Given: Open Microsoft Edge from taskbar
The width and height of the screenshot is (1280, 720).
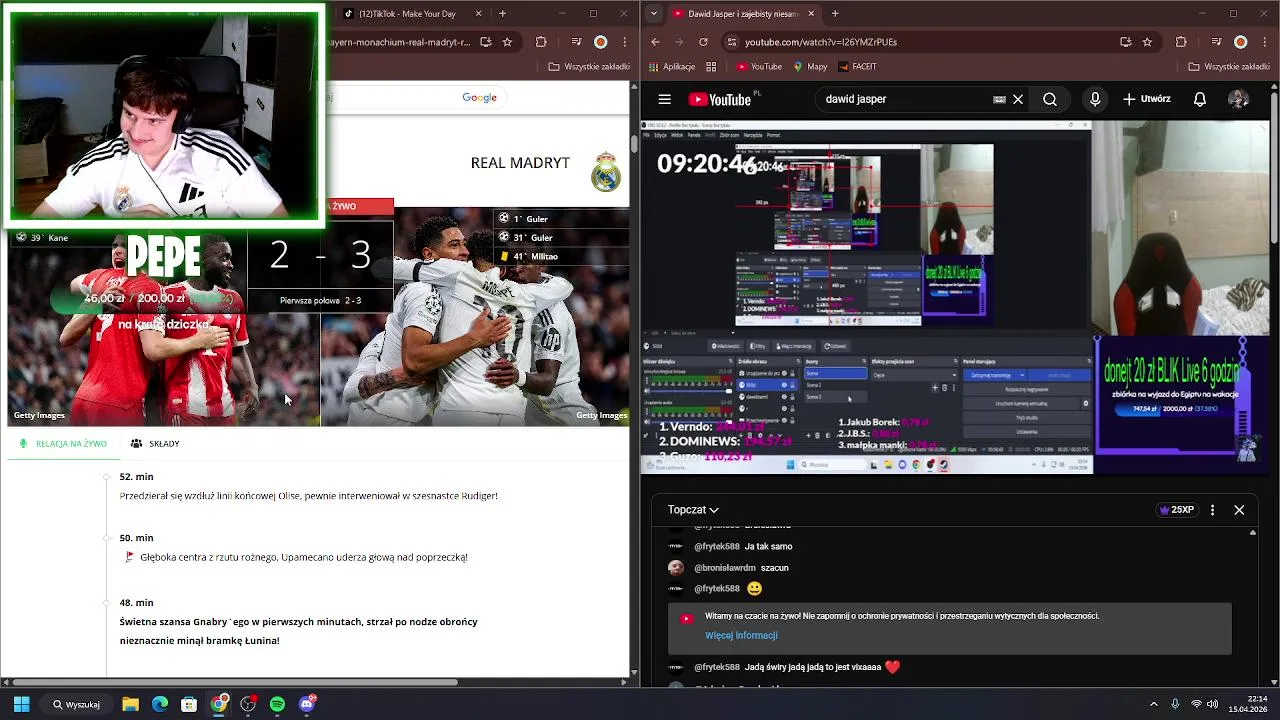Looking at the screenshot, I should (x=160, y=704).
